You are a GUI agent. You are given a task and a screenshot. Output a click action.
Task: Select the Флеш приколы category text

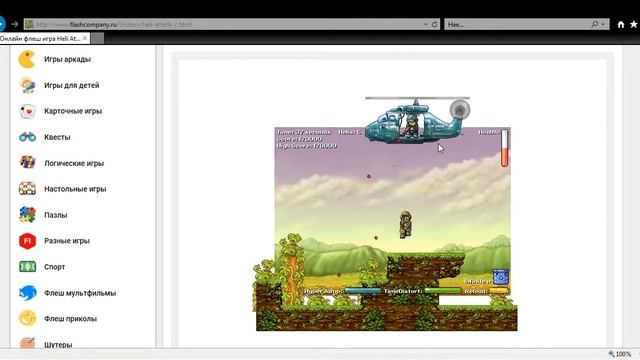coord(71,319)
